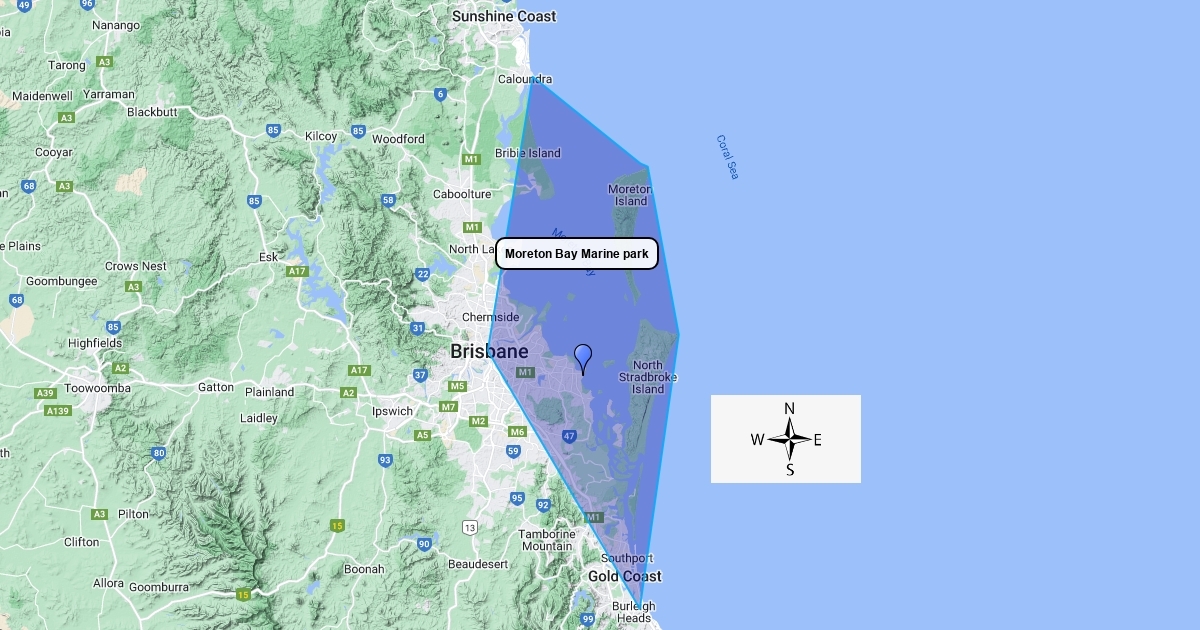Click the Coral Sea label
Screen dimensions: 1200x630
[x=727, y=158]
